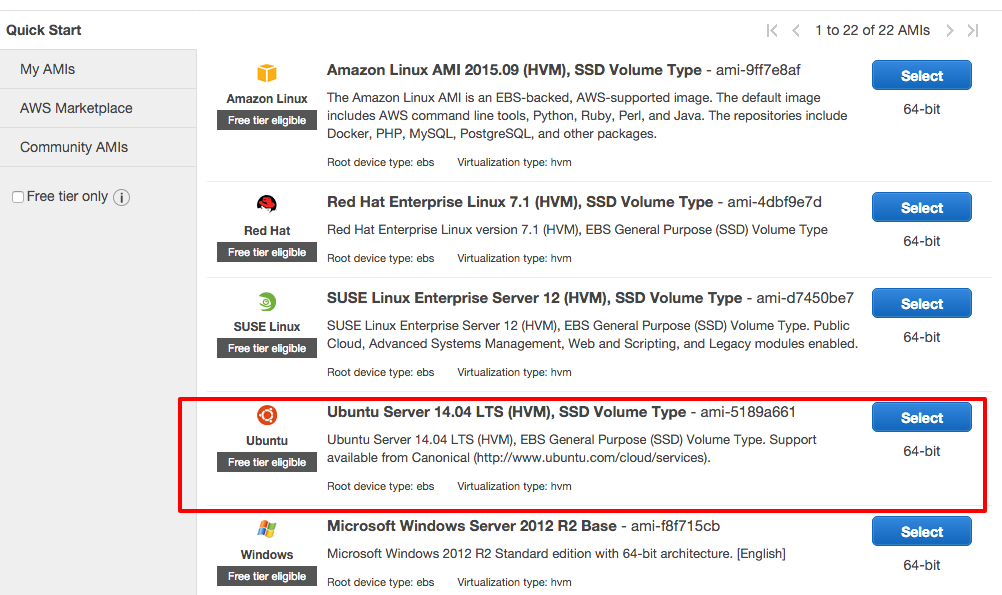
Task: Click the '1 to 22 of 22 AMIs' text
Action: (x=872, y=30)
